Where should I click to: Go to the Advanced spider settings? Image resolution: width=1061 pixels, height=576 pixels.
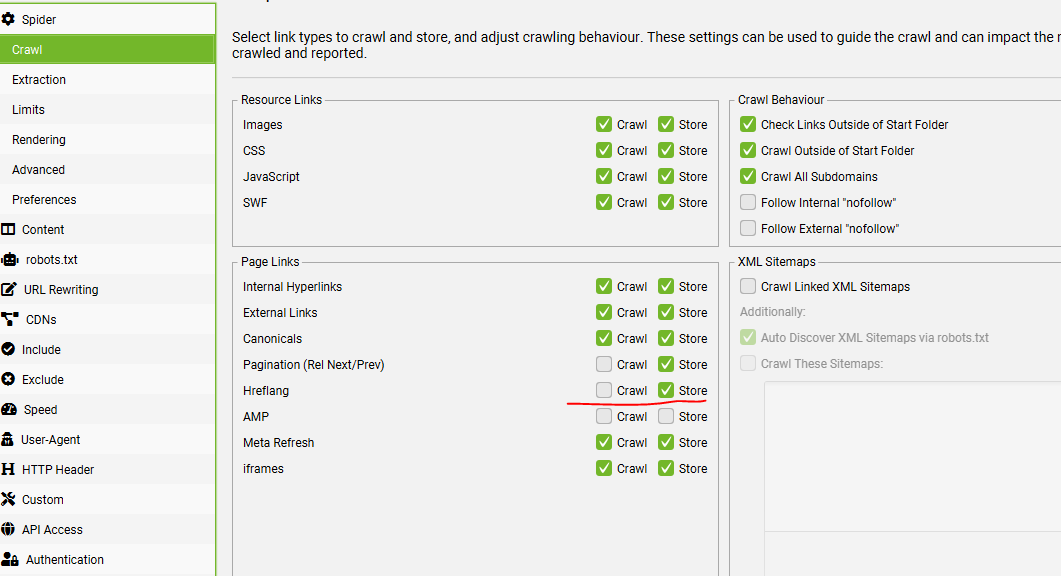pos(38,169)
